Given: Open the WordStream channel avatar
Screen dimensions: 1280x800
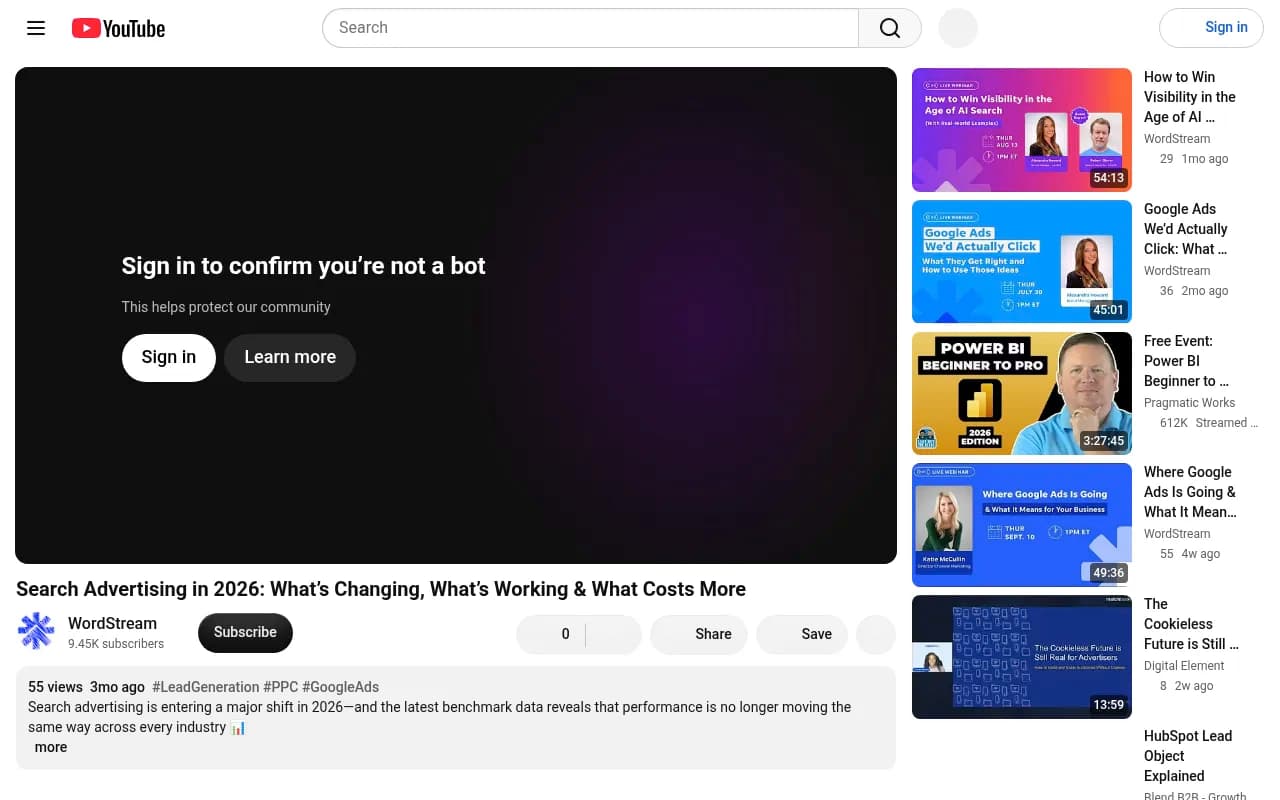Looking at the screenshot, I should tap(36, 631).
